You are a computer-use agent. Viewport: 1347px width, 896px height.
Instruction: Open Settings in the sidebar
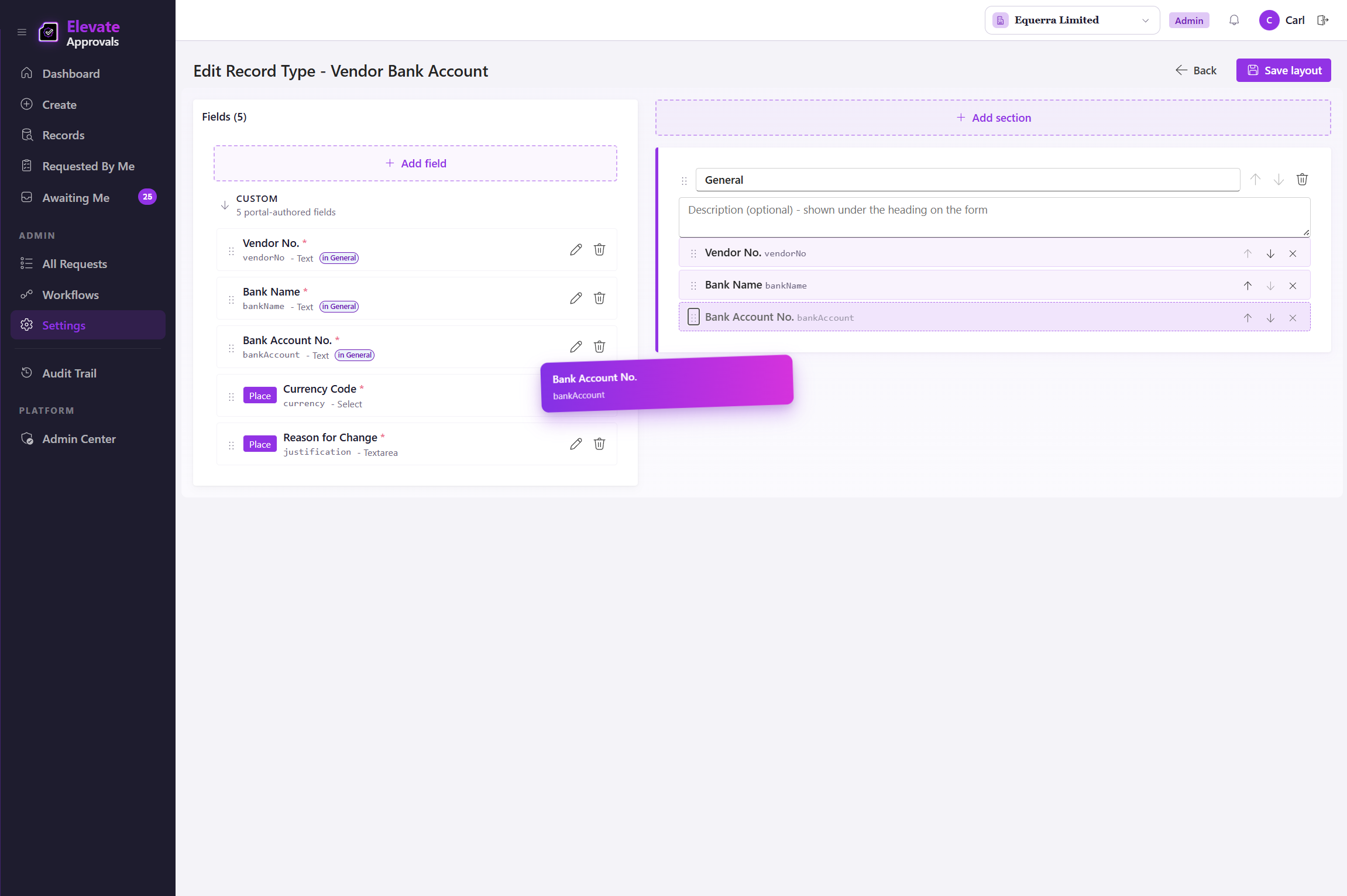(88, 325)
